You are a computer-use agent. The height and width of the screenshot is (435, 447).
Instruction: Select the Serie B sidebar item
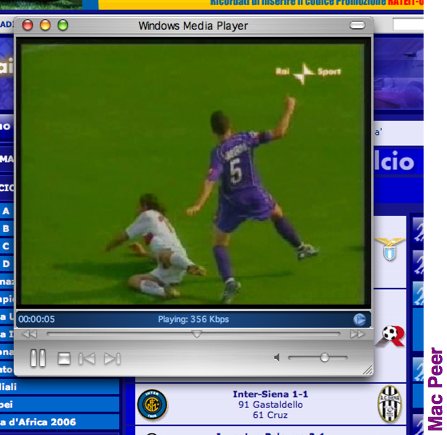[x=6, y=229]
